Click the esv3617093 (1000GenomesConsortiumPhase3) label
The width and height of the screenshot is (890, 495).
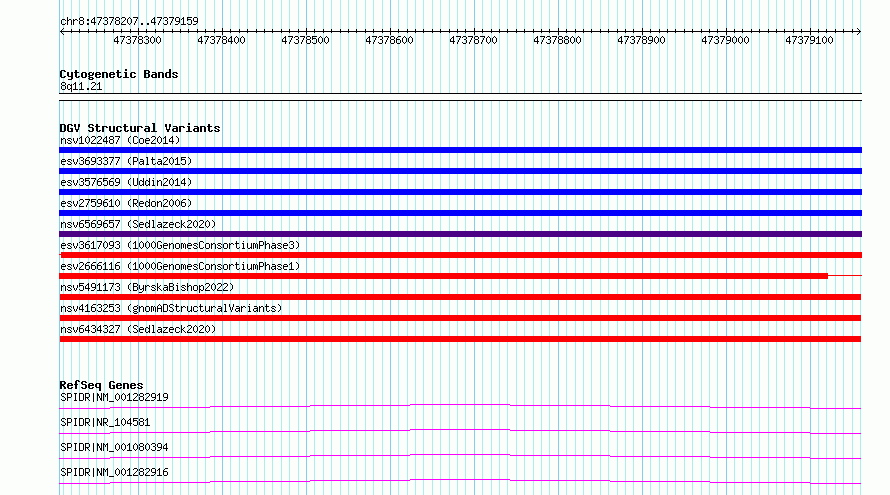[x=180, y=245]
